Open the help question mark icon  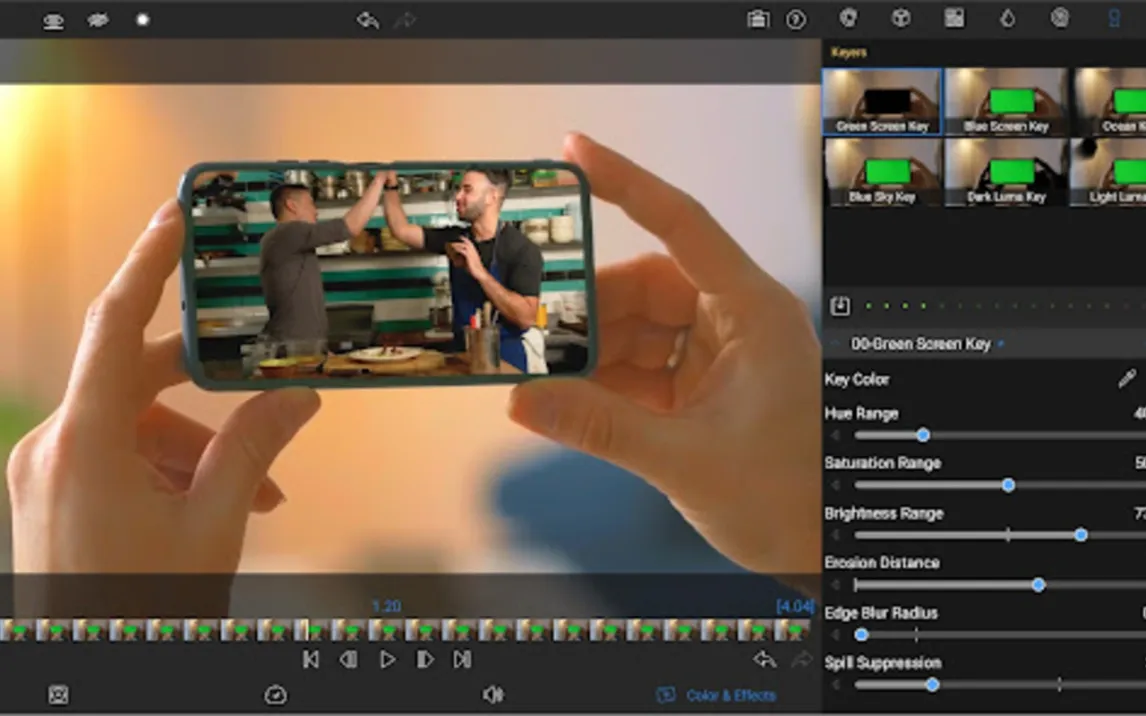pyautogui.click(x=796, y=20)
